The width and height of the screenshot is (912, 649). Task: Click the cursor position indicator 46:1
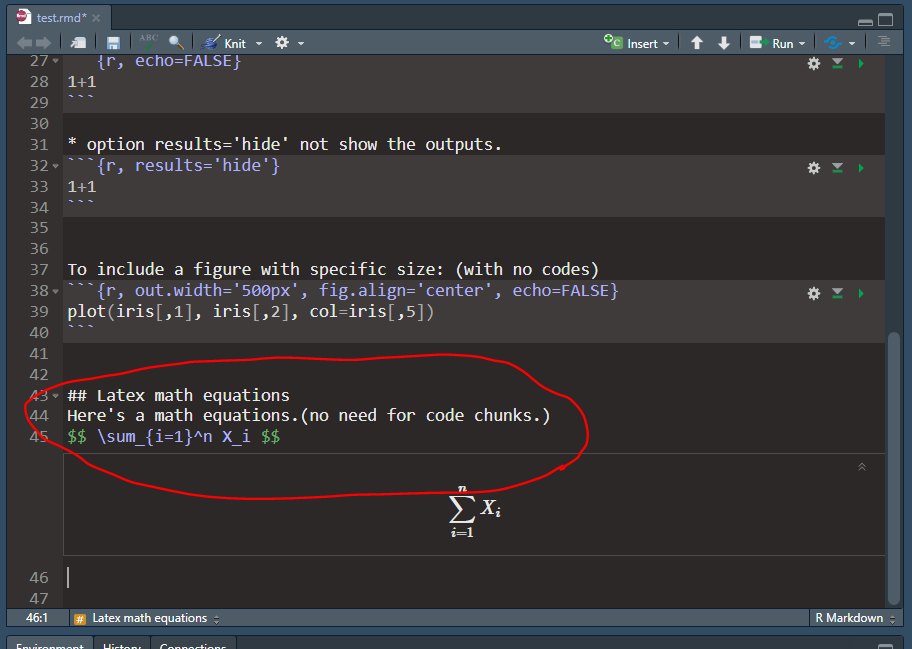[37, 618]
